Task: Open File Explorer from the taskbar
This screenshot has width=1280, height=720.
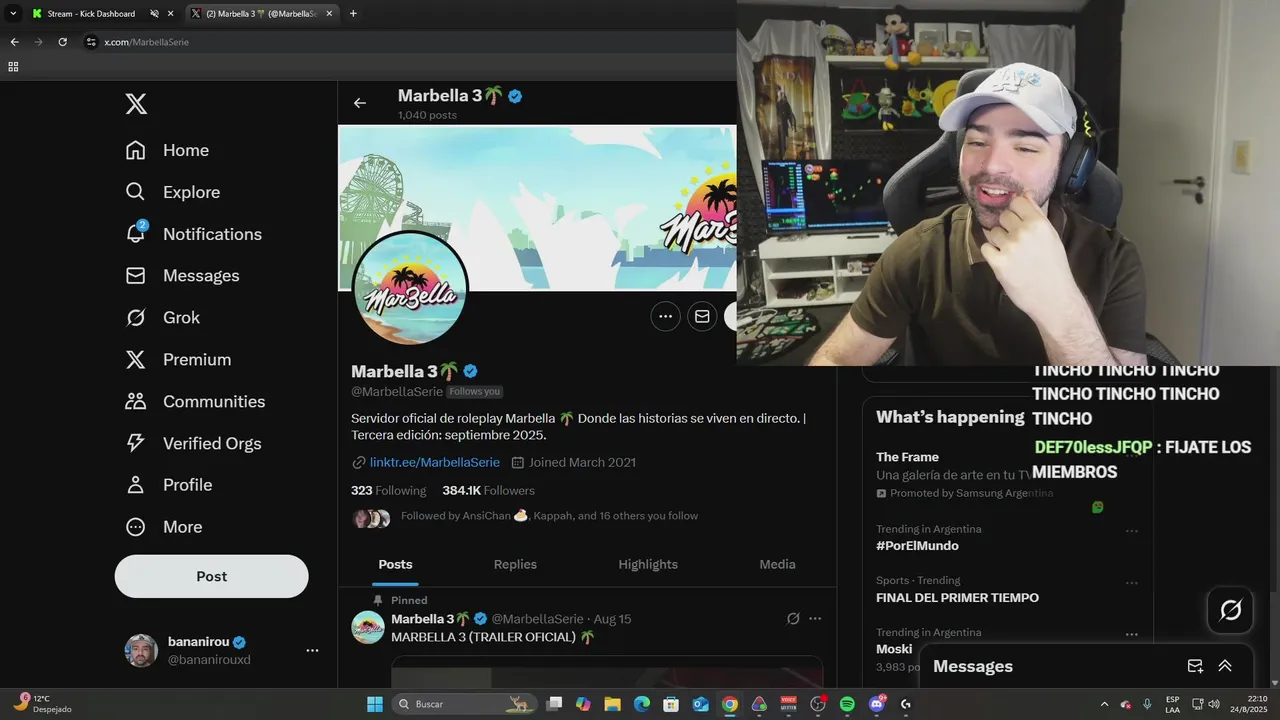Action: [x=612, y=704]
